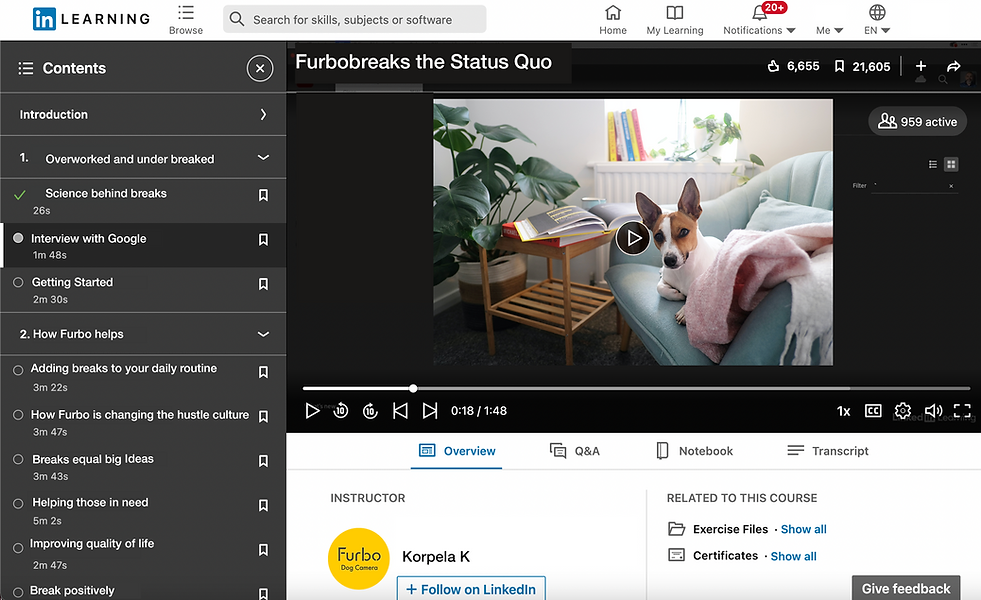Open the Browse menu icon

(x=186, y=13)
